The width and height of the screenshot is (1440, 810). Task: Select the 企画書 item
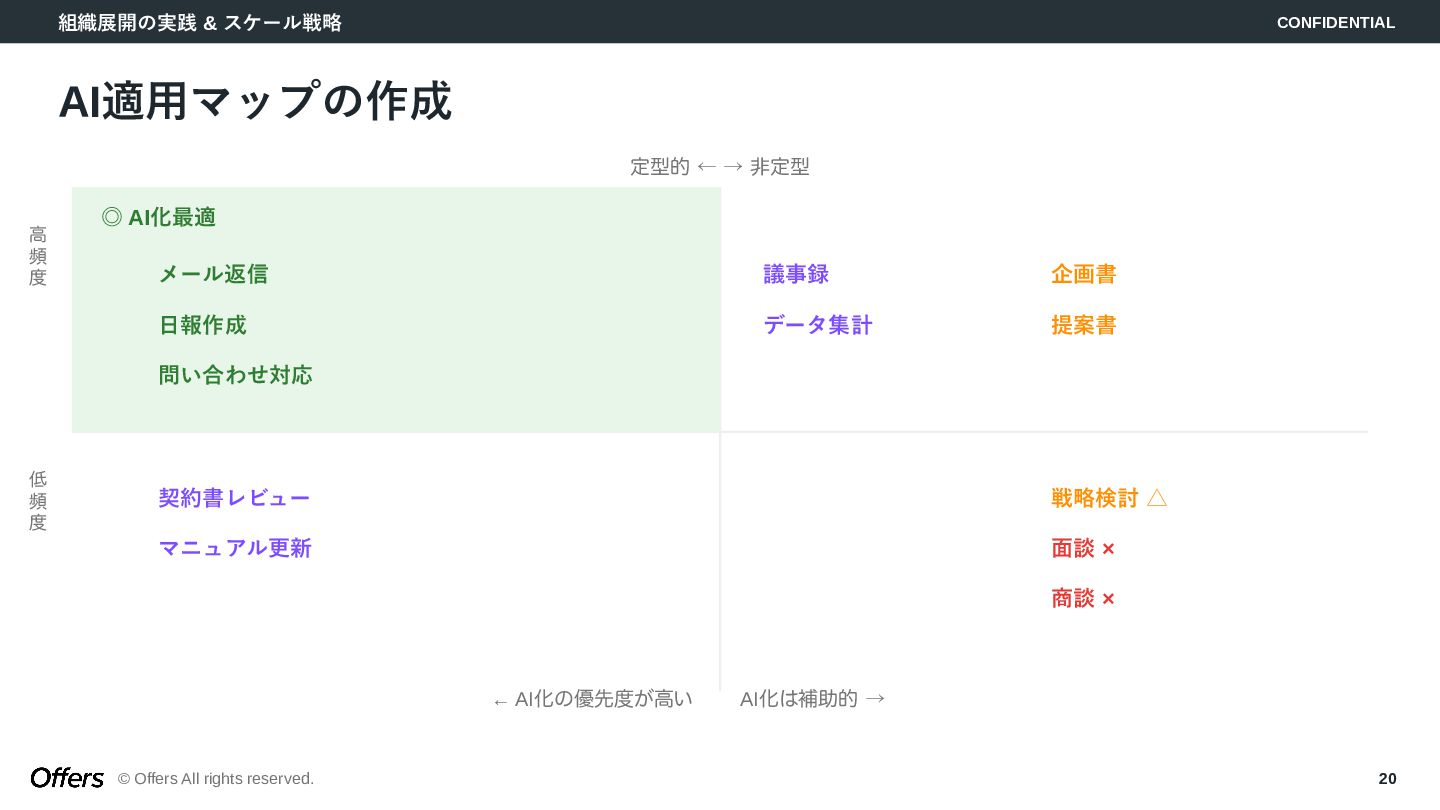tap(1083, 274)
